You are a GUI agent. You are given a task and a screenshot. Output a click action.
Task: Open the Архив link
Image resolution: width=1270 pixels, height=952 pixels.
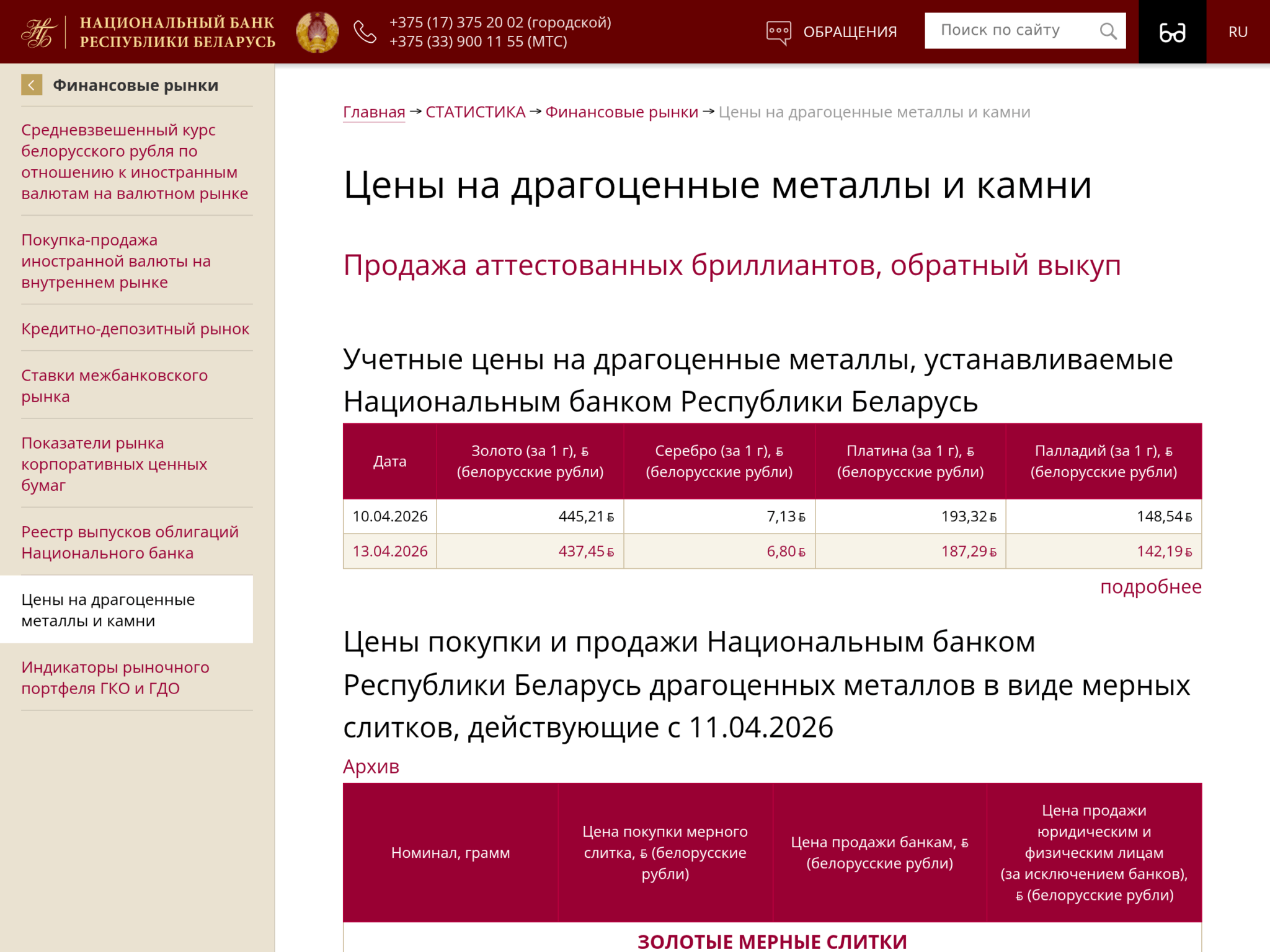coord(371,767)
